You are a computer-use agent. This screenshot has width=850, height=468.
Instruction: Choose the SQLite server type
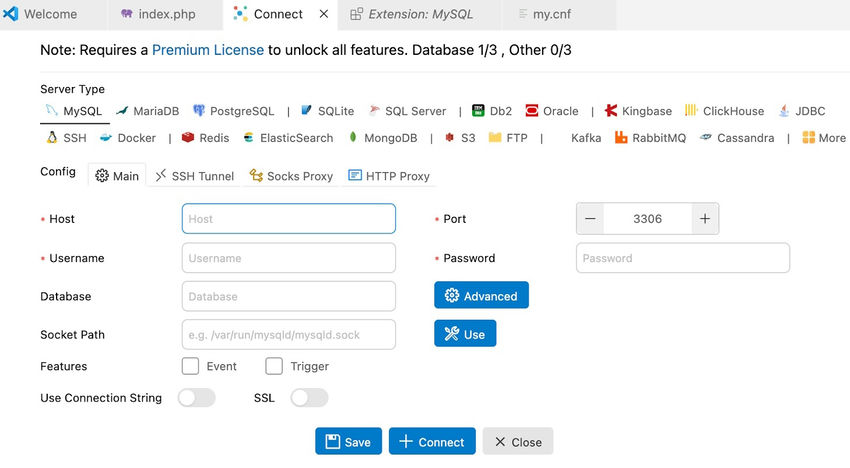[327, 111]
